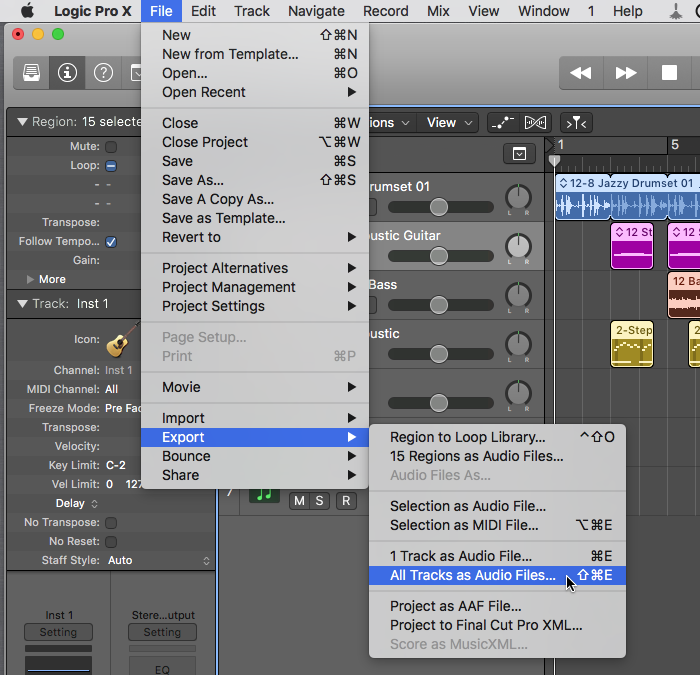Image resolution: width=700 pixels, height=675 pixels.
Task: Select the 12-8 Jazzy Drumset 01 region
Action: coord(627,197)
